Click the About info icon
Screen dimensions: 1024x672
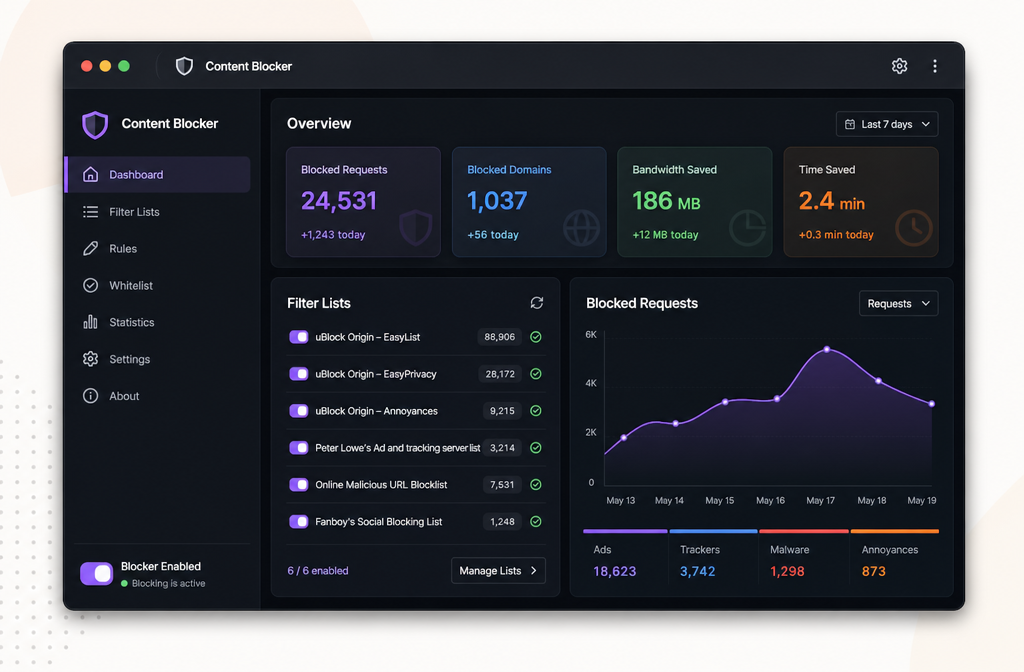pos(91,396)
